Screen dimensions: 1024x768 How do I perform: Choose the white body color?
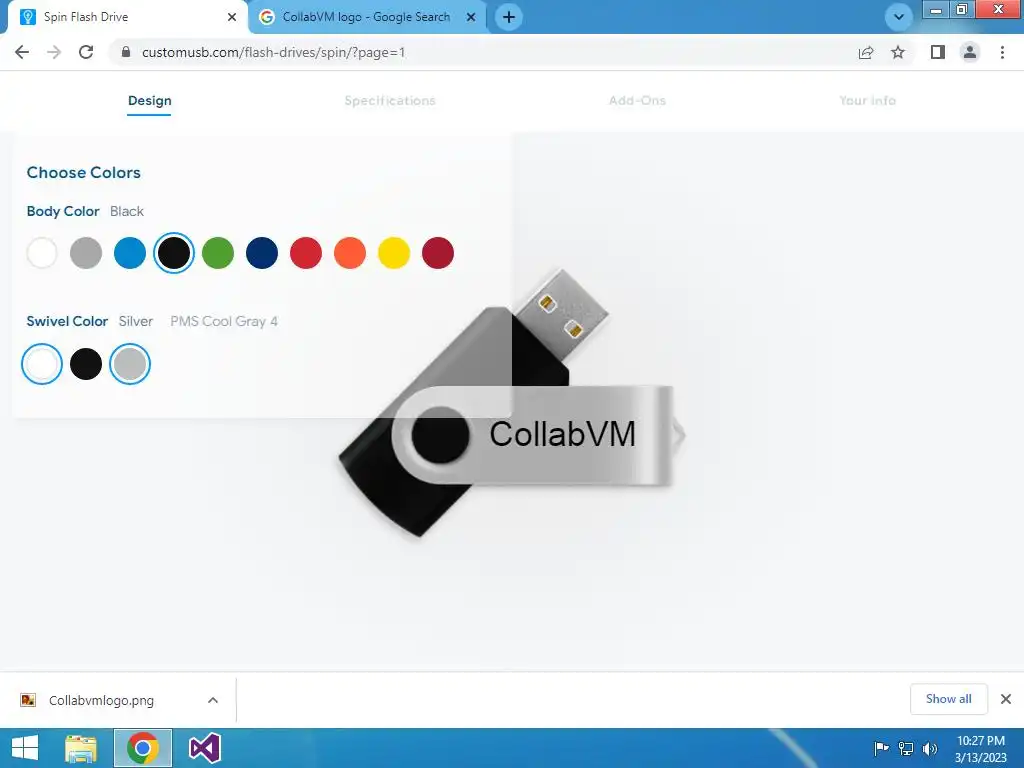(42, 253)
